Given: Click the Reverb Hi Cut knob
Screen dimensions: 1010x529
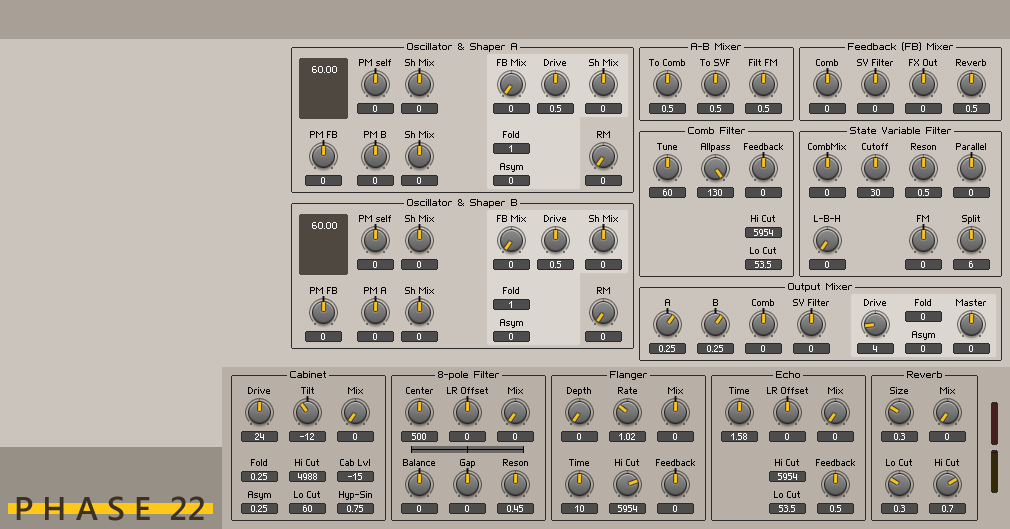Looking at the screenshot, I should 947,485.
